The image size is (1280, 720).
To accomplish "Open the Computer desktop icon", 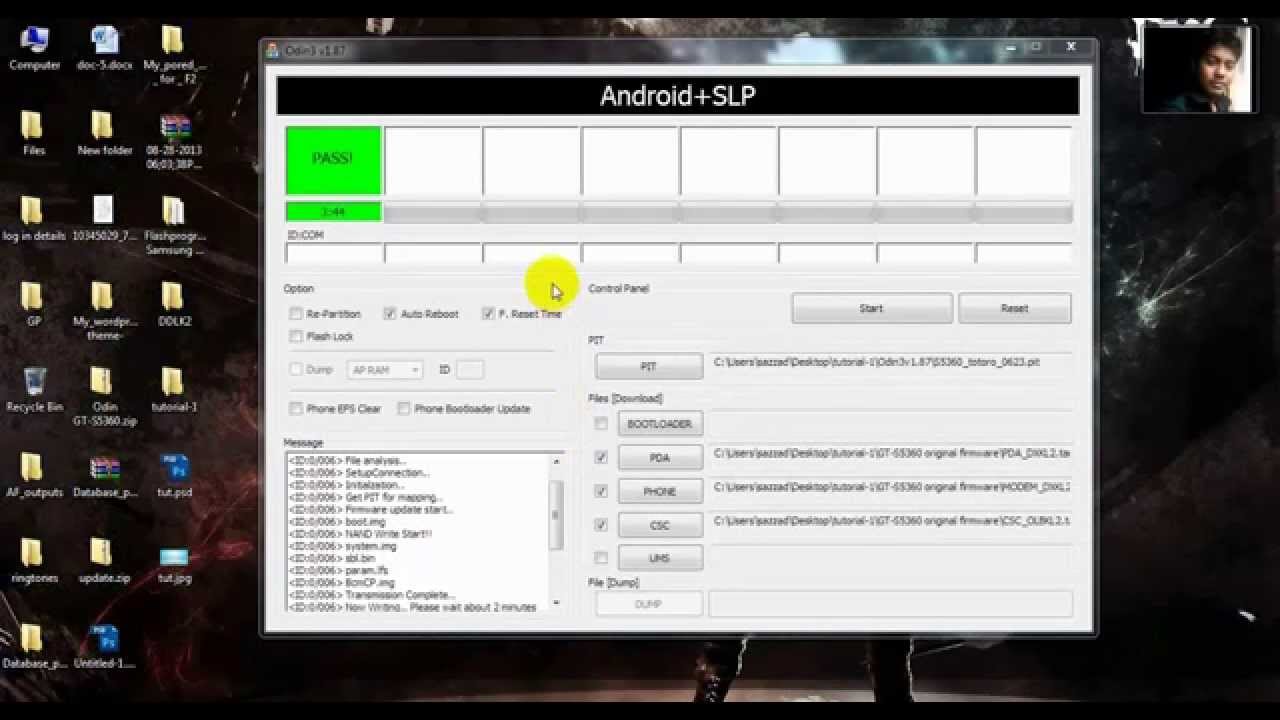I will (x=34, y=48).
